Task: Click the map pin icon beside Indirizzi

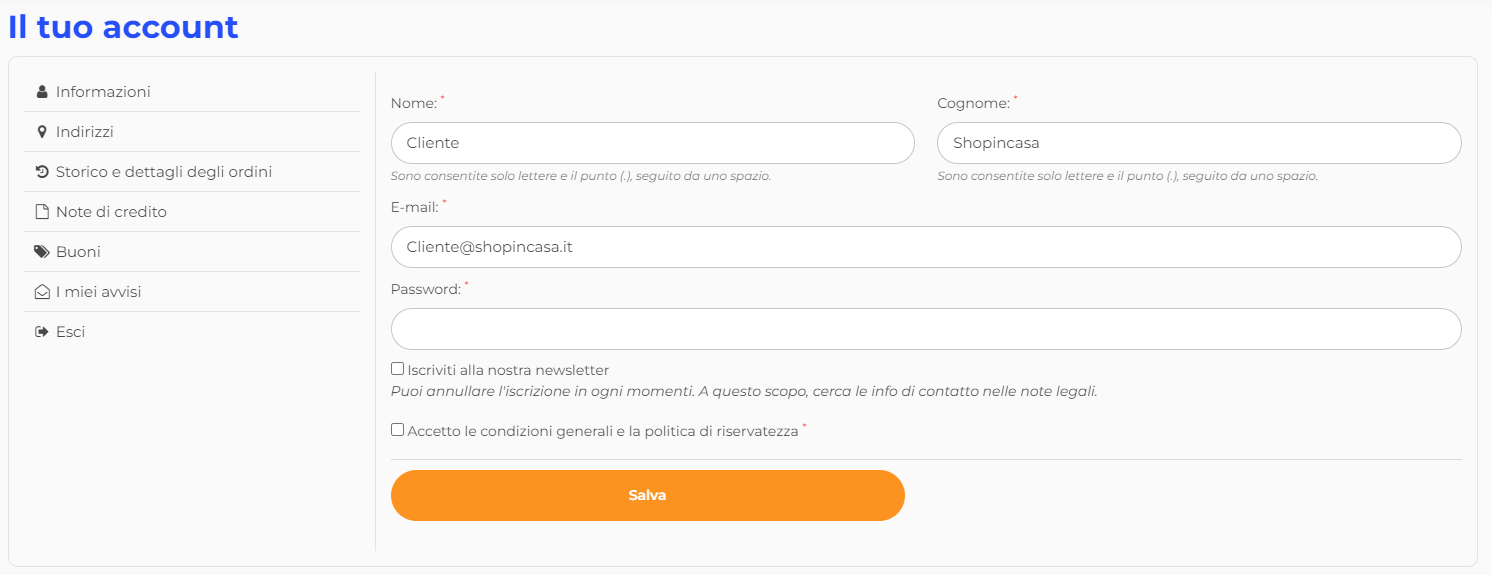Action: coord(42,132)
